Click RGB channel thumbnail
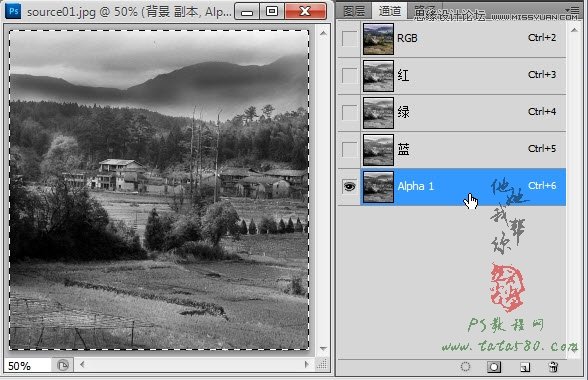Viewport: 588px width, 380px height. pos(378,39)
